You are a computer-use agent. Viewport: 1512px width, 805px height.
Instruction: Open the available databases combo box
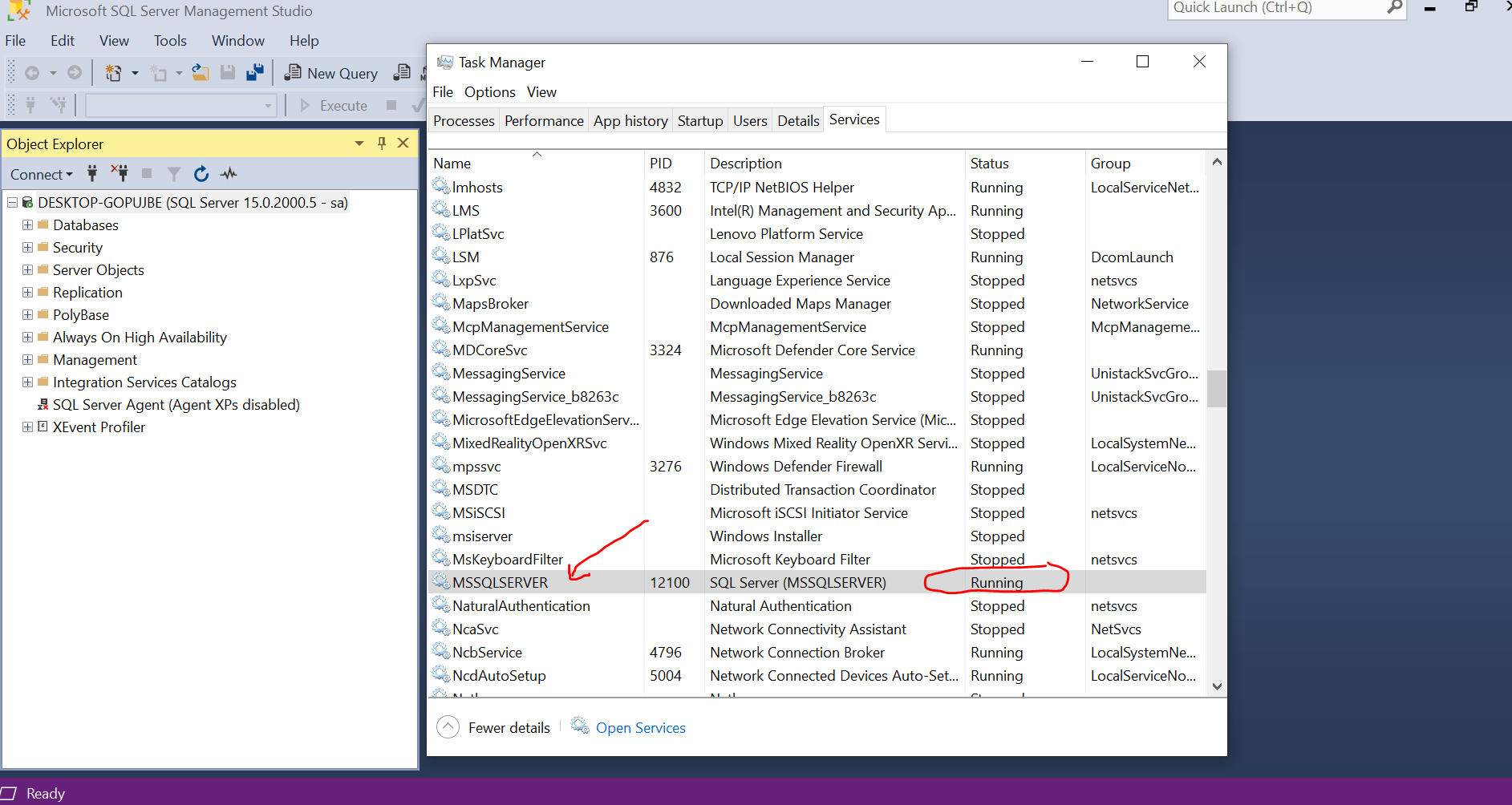pyautogui.click(x=181, y=105)
